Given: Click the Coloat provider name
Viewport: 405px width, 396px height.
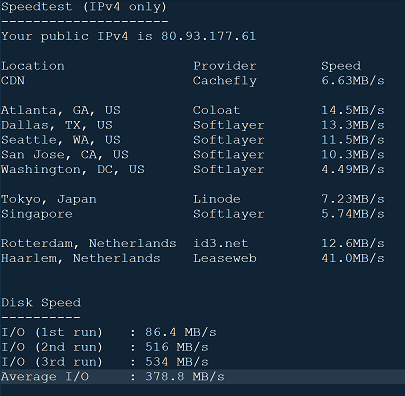Looking at the screenshot, I should pos(216,110).
